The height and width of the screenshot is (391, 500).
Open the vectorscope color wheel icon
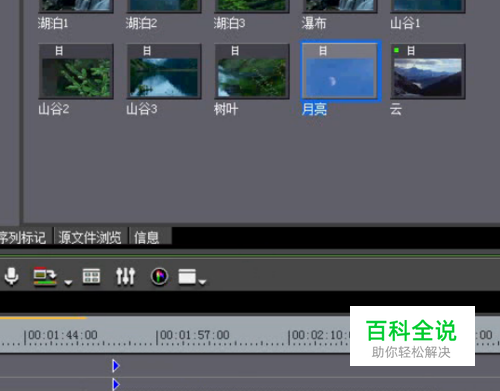(159, 277)
